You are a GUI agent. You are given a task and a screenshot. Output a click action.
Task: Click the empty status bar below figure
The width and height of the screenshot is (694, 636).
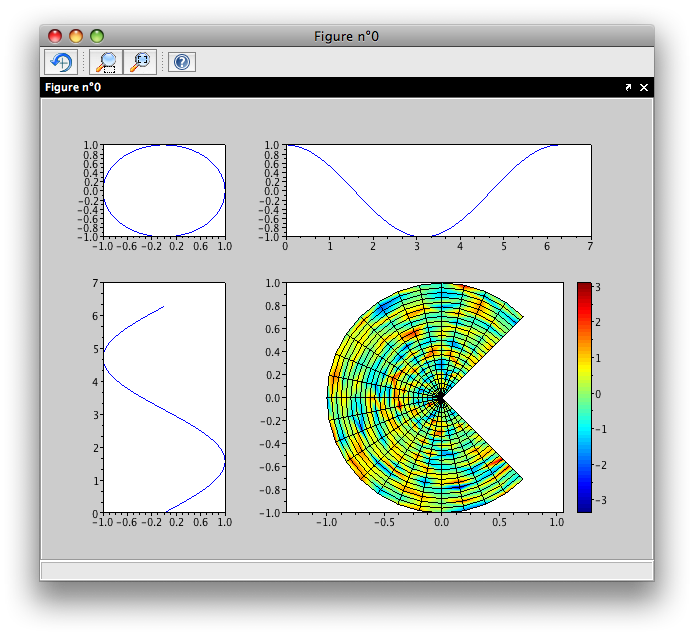(x=346, y=570)
